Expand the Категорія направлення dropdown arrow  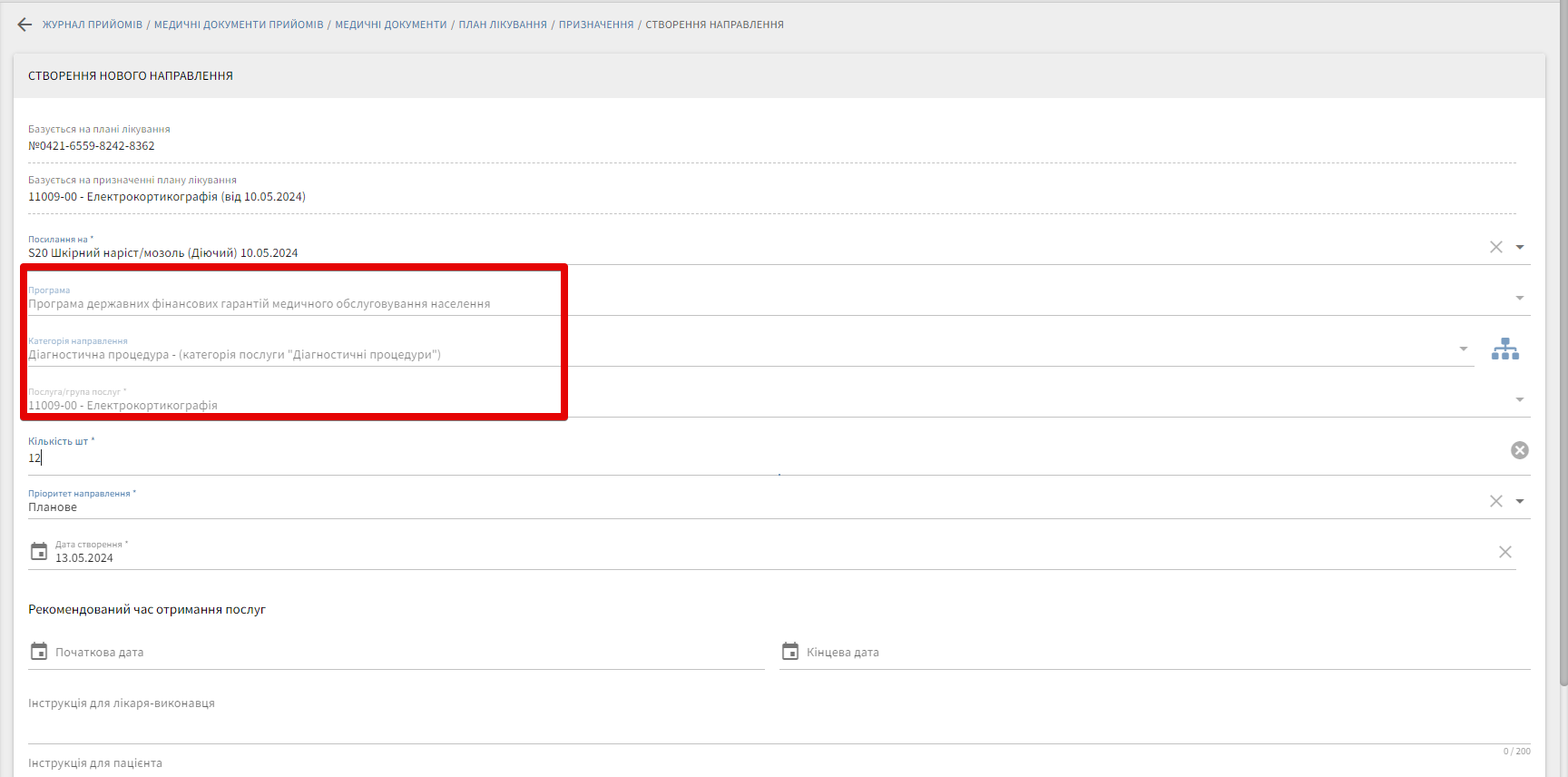[1463, 349]
